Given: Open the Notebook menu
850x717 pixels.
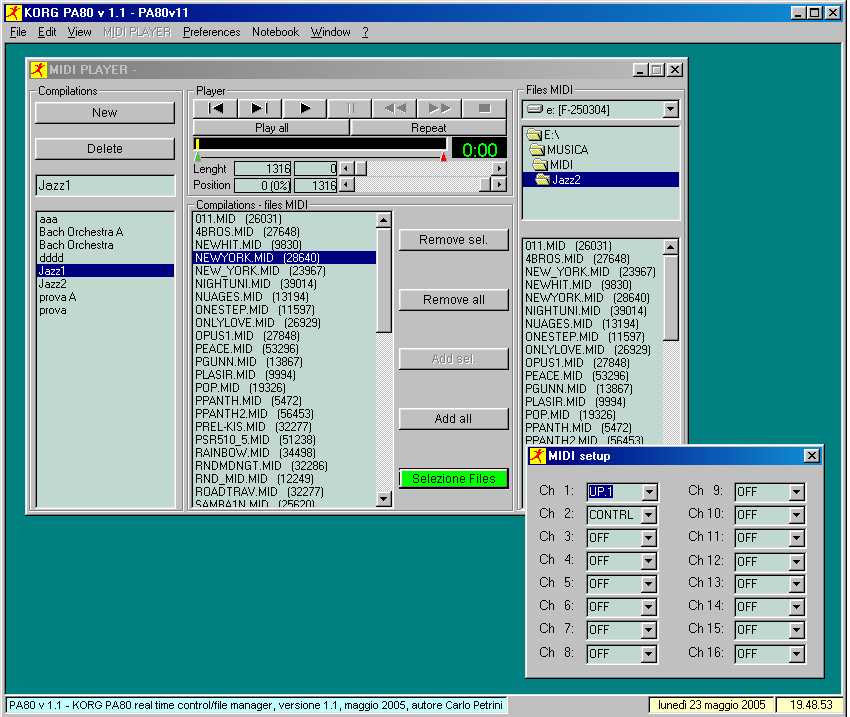Looking at the screenshot, I should 275,32.
